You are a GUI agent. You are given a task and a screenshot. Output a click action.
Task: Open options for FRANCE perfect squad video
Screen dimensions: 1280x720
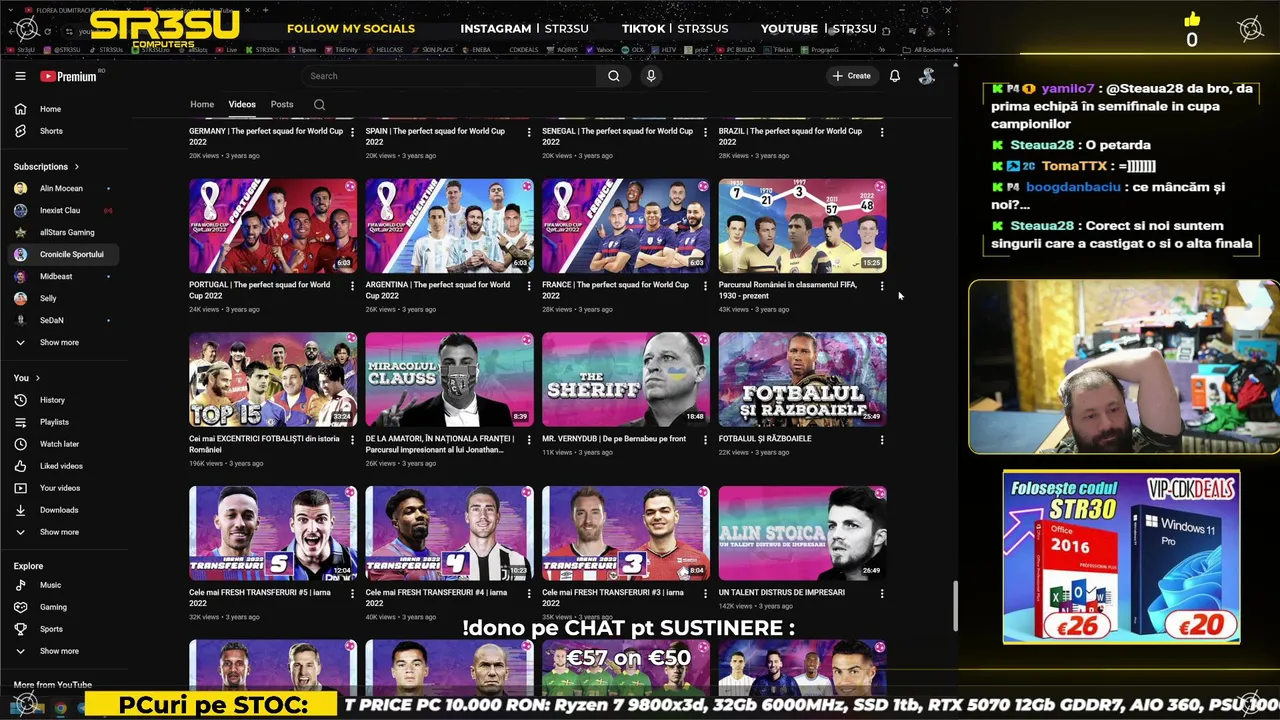[705, 286]
